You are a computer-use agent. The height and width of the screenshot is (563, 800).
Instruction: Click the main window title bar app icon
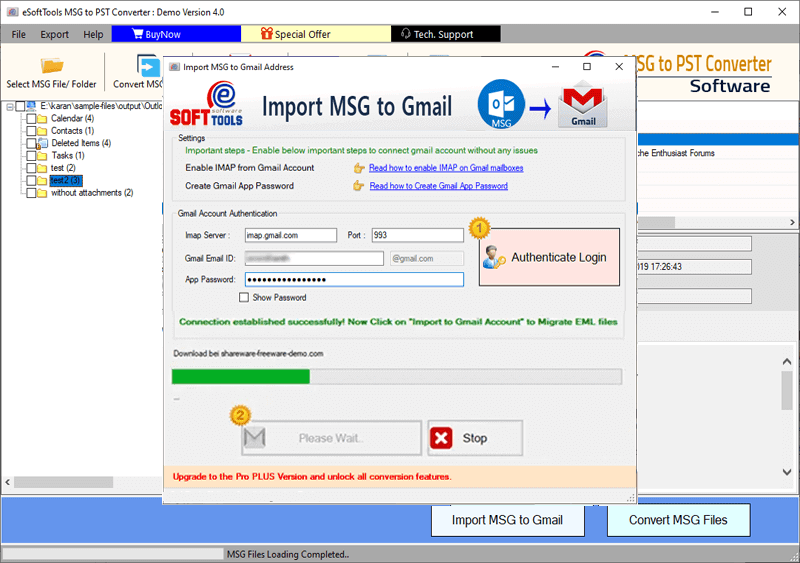pos(13,12)
